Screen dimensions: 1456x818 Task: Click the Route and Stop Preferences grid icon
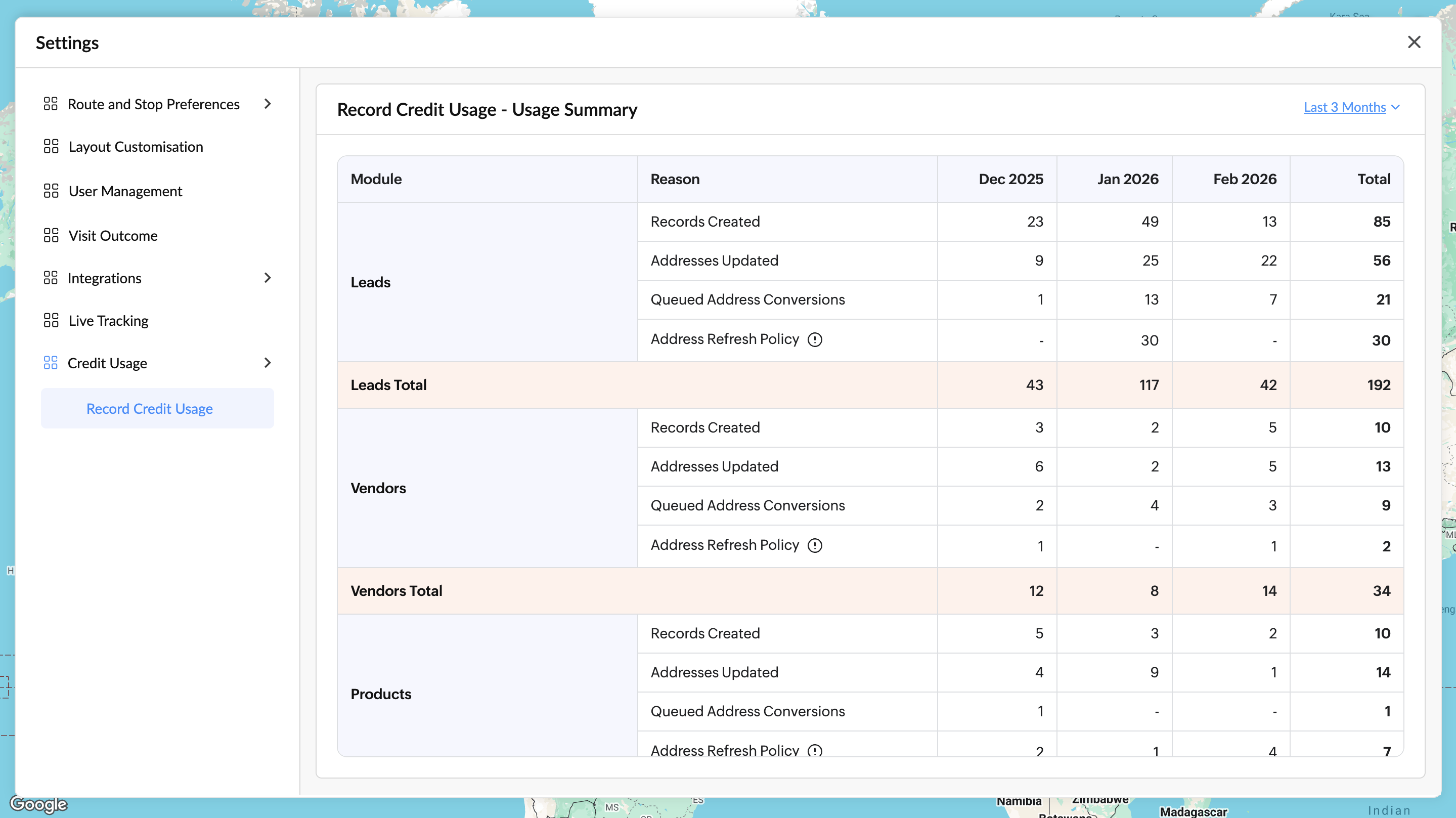click(51, 103)
